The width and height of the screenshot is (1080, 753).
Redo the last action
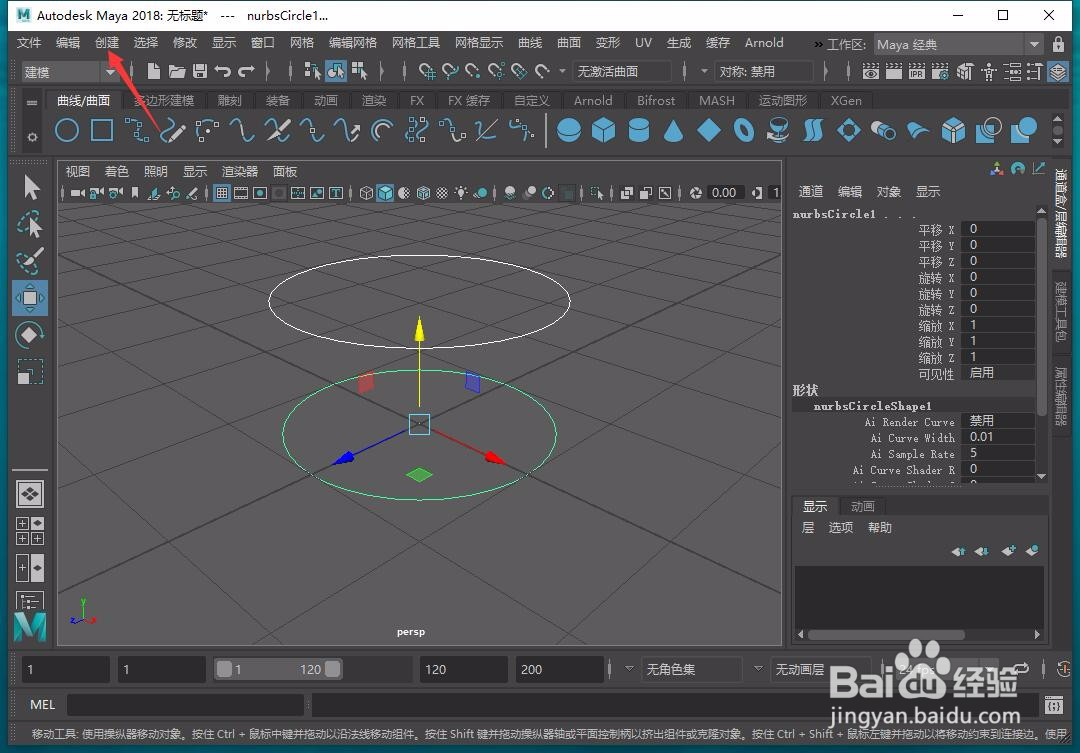(x=247, y=71)
